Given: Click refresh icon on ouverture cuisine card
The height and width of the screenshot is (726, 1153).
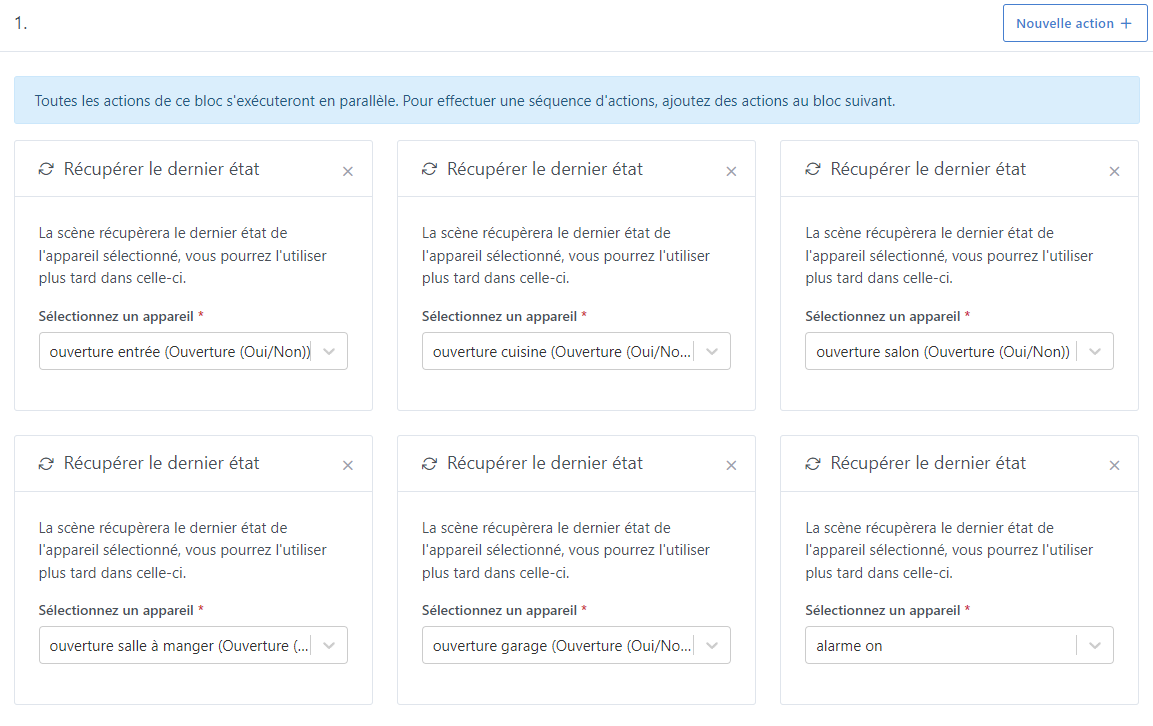Looking at the screenshot, I should pos(429,170).
